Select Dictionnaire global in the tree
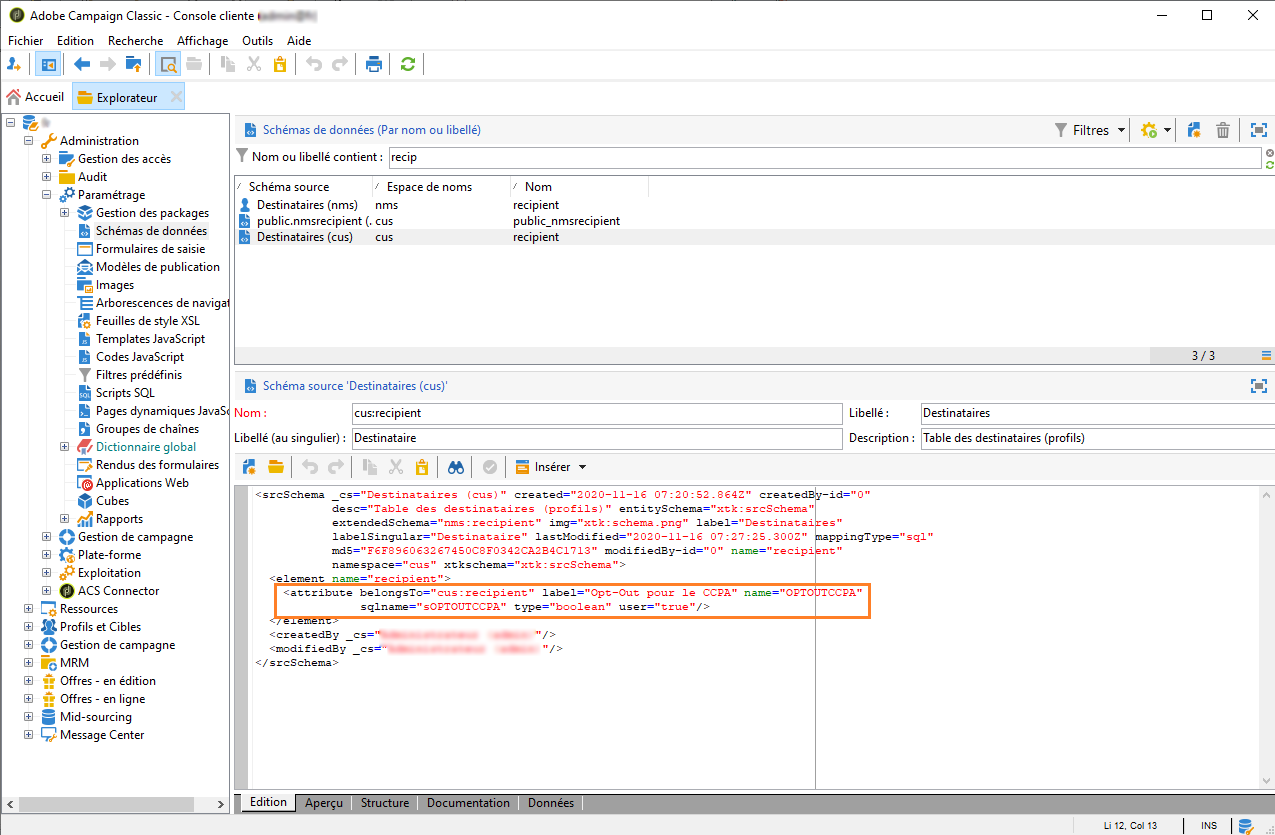Viewport: 1275px width, 835px height. [x=146, y=447]
